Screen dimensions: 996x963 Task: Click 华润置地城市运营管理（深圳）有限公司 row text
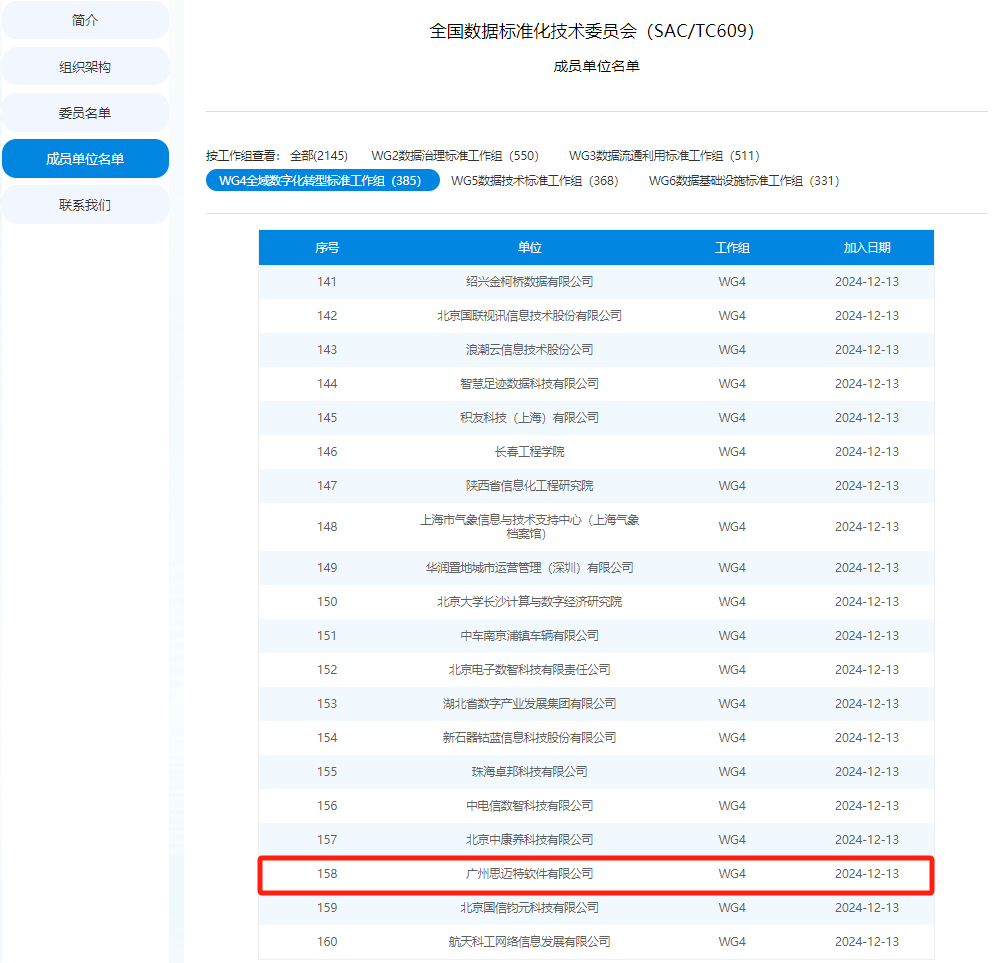[x=530, y=567]
